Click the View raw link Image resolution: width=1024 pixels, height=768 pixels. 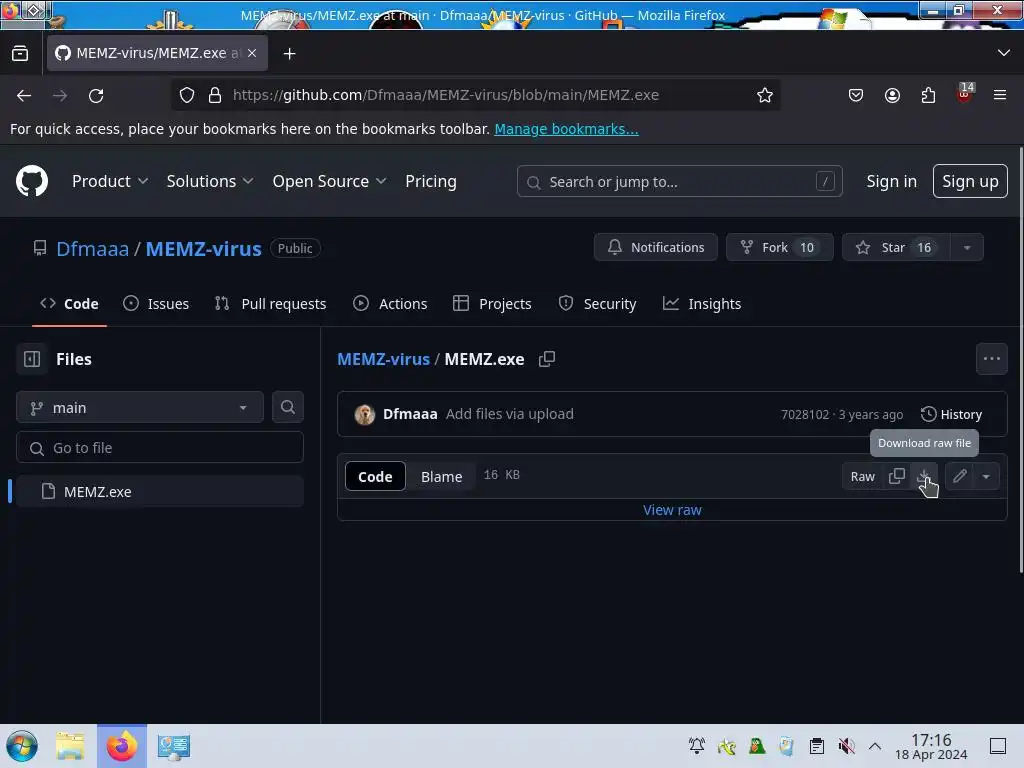[672, 509]
